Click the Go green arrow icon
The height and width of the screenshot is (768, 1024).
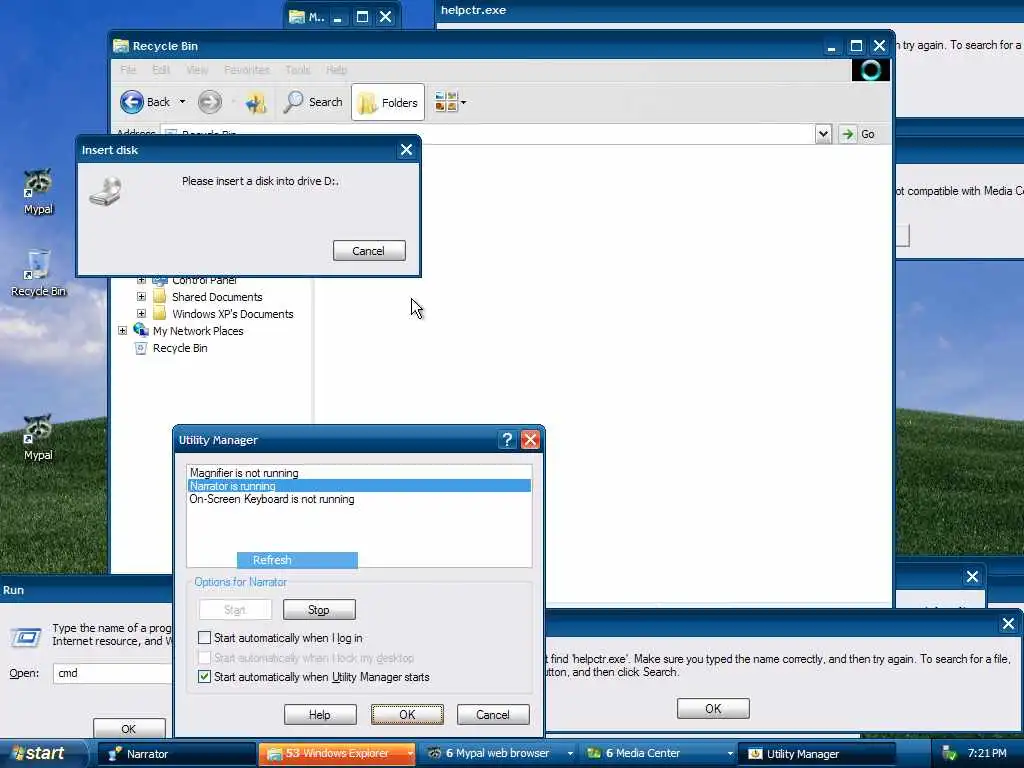pyautogui.click(x=848, y=134)
